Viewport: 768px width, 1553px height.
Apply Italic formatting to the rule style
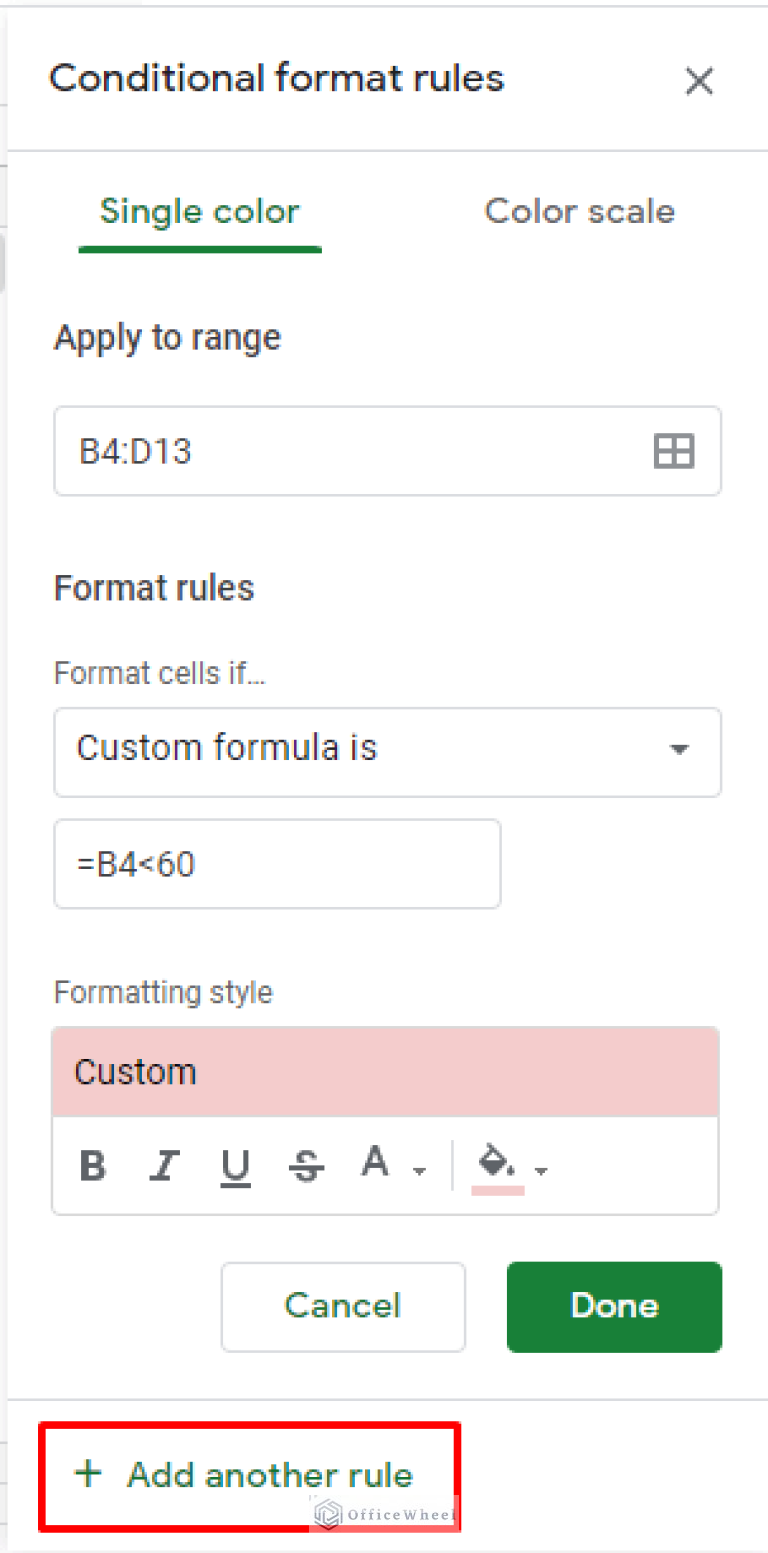[163, 1165]
